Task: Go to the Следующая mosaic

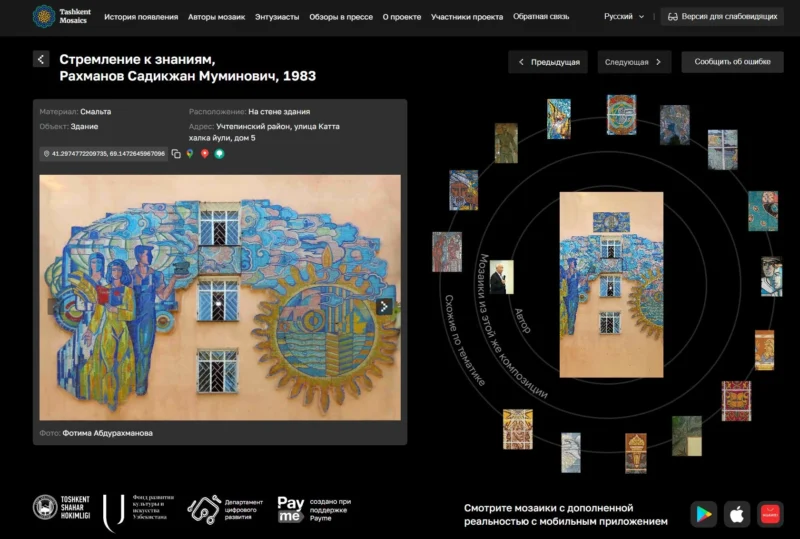Action: coord(633,62)
